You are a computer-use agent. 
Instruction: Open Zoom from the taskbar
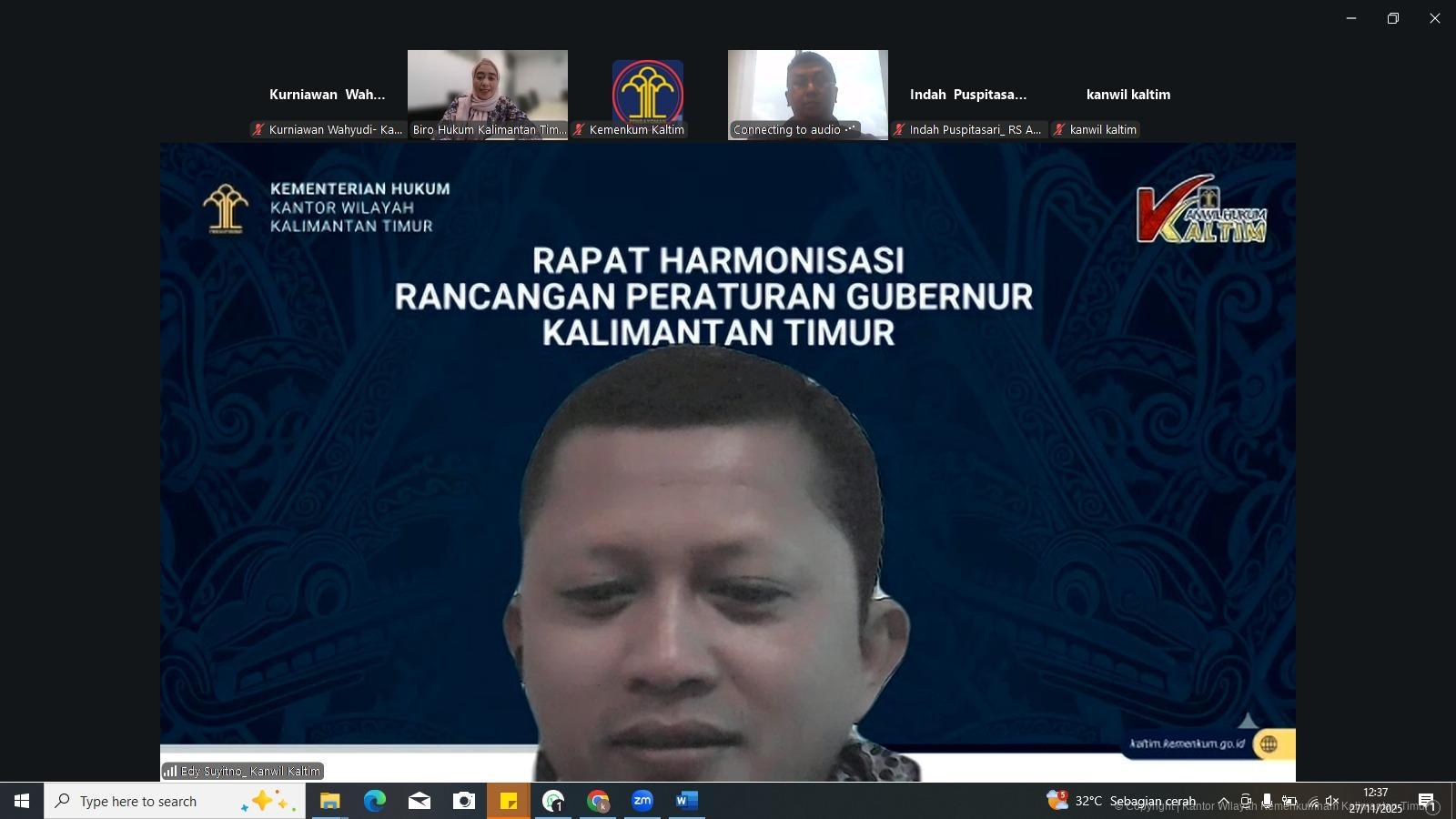point(642,802)
